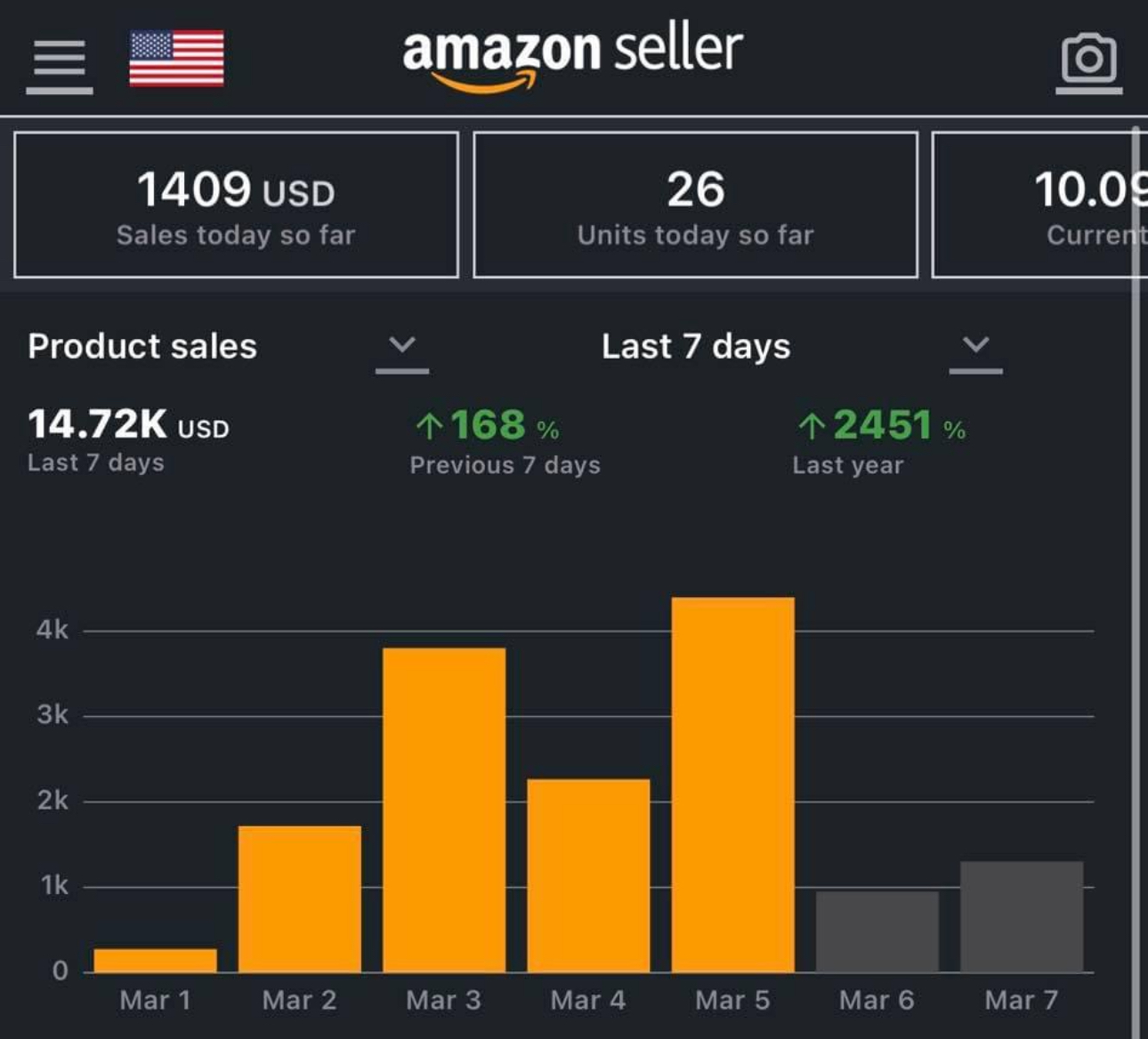Tap the camera icon
The image size is (1148, 1039).
(1088, 61)
